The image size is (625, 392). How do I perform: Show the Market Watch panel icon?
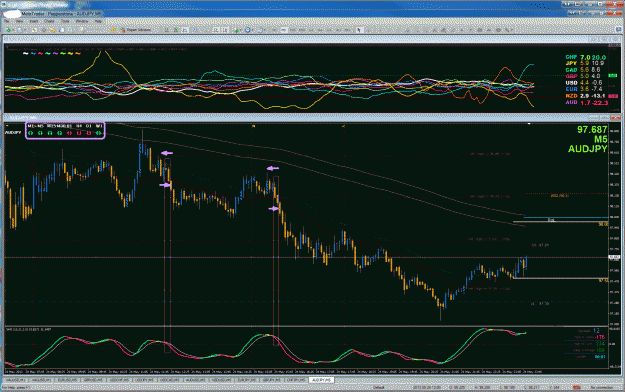34,30
